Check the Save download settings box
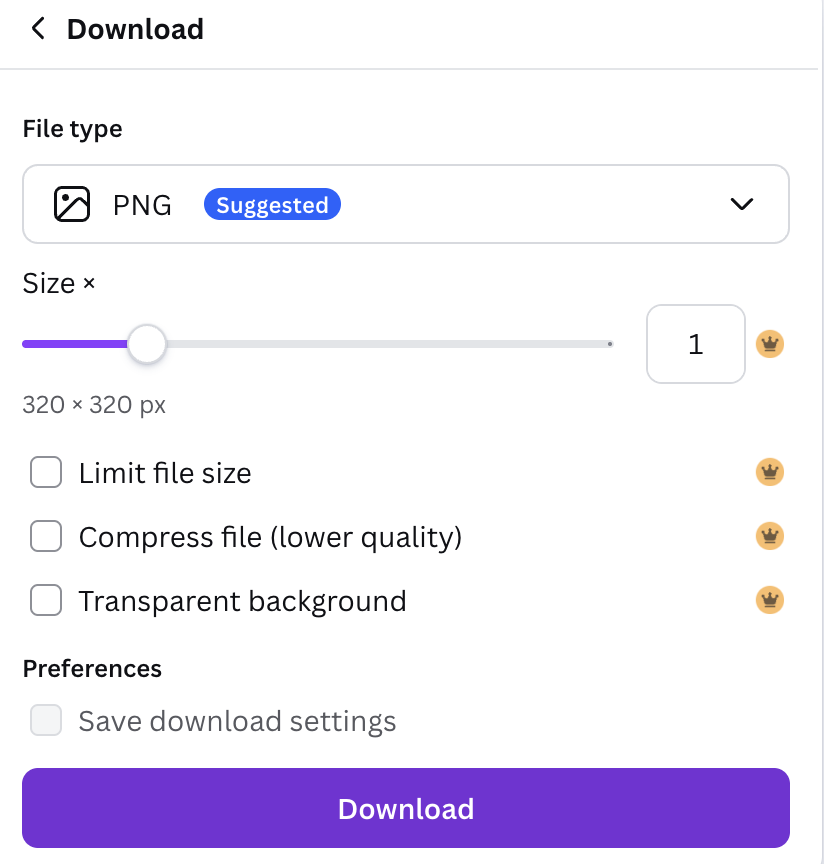The image size is (824, 864). (x=46, y=720)
